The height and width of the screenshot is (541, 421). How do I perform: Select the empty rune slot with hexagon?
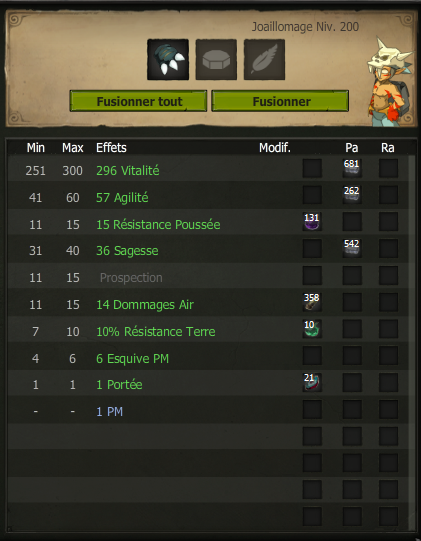pyautogui.click(x=216, y=60)
